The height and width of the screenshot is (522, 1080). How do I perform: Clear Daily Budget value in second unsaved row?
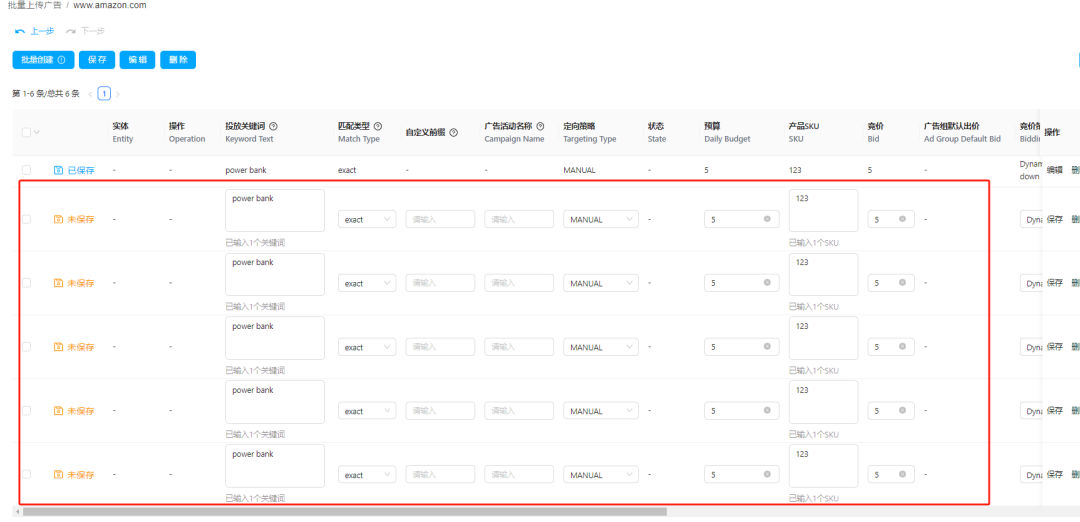[x=767, y=283]
